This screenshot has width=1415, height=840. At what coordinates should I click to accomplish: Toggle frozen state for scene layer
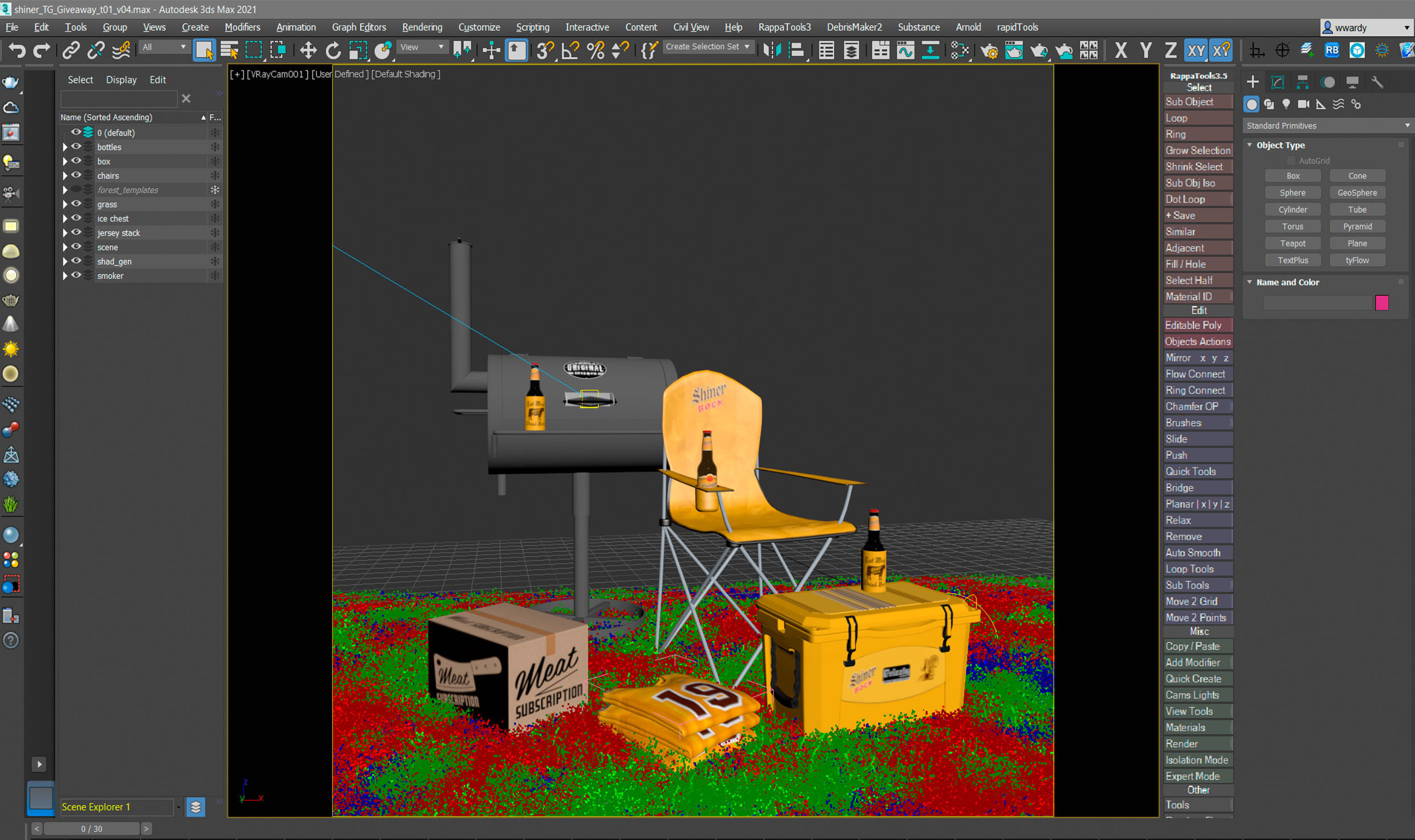[215, 247]
